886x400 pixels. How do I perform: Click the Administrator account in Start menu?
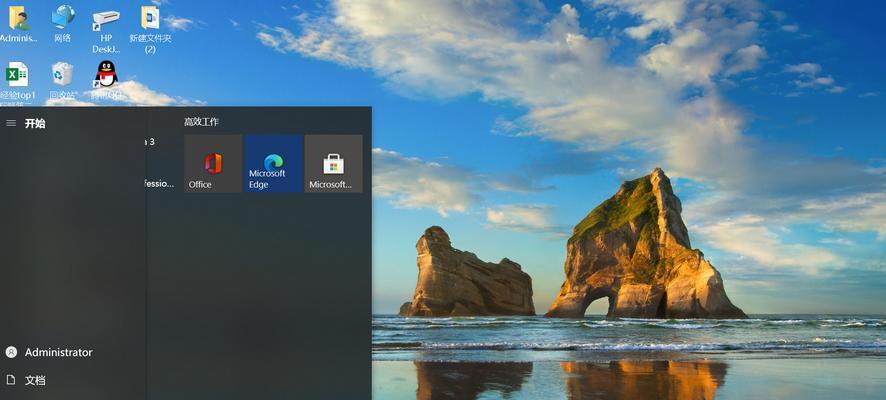[x=49, y=352]
